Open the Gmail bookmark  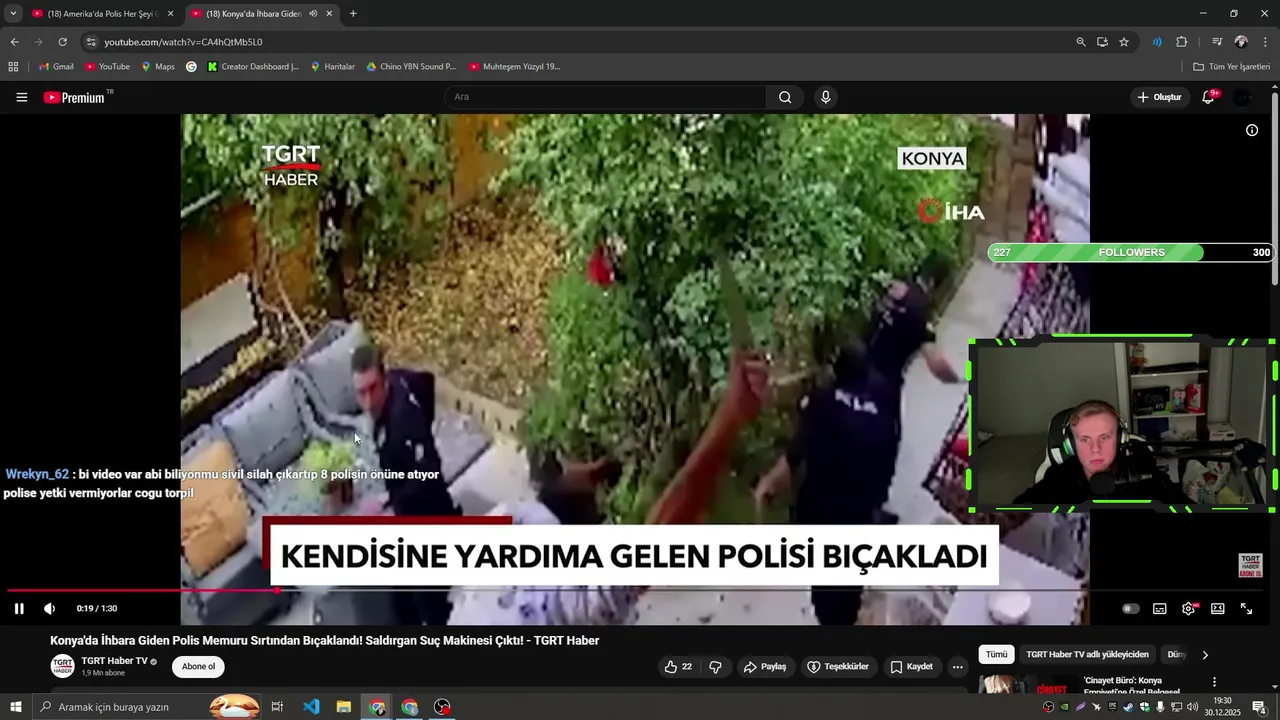point(56,67)
